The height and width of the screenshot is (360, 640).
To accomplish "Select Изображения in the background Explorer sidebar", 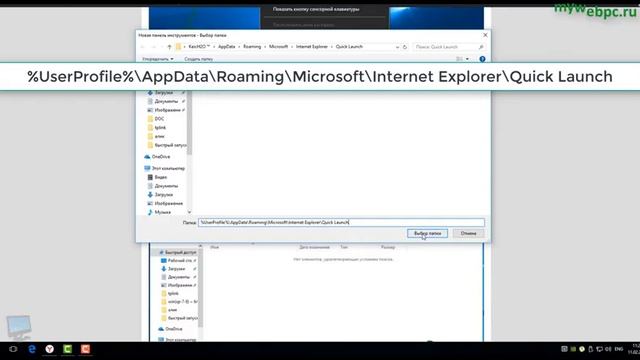I will tap(180, 285).
